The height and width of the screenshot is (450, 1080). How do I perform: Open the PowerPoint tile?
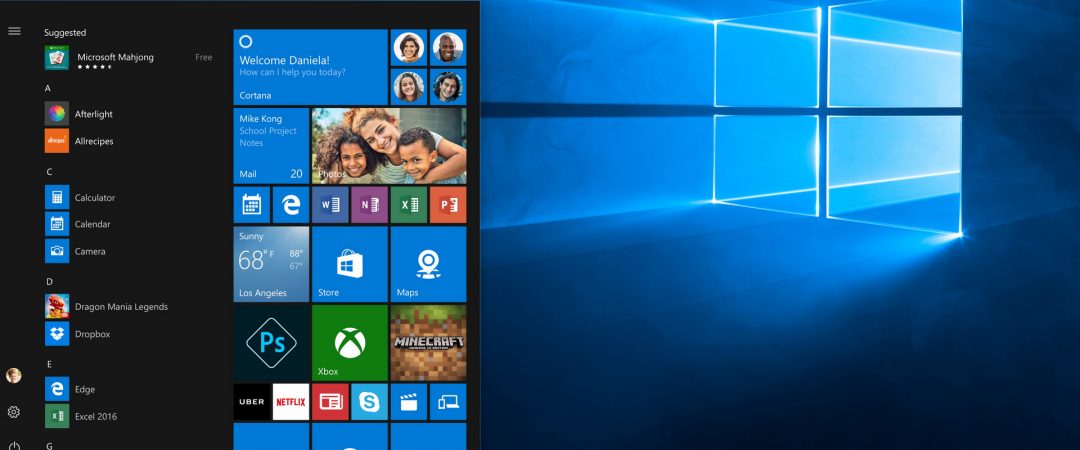pos(448,205)
